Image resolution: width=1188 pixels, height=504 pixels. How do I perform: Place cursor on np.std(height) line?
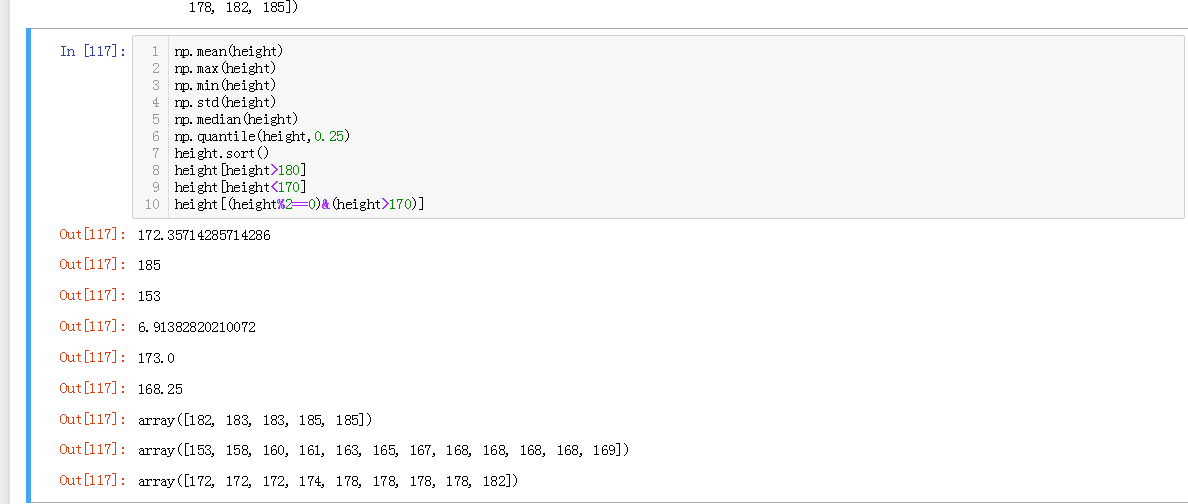pos(225,102)
